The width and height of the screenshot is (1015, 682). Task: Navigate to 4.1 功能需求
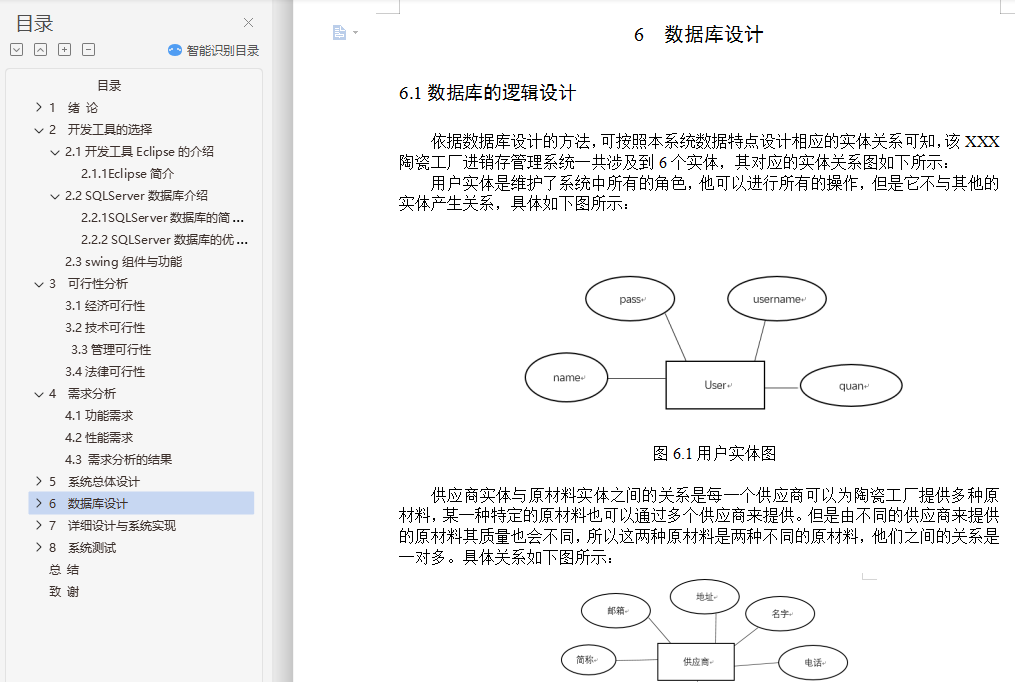click(99, 415)
